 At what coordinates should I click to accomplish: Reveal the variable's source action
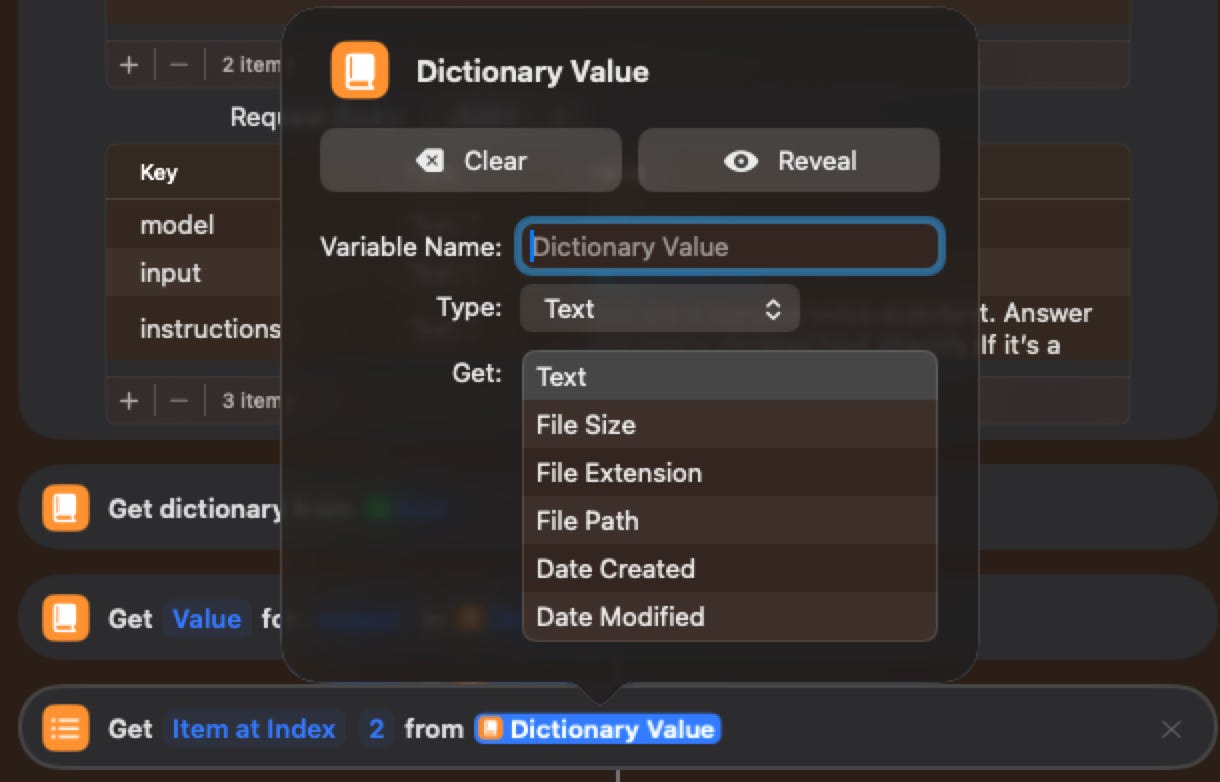click(x=789, y=160)
